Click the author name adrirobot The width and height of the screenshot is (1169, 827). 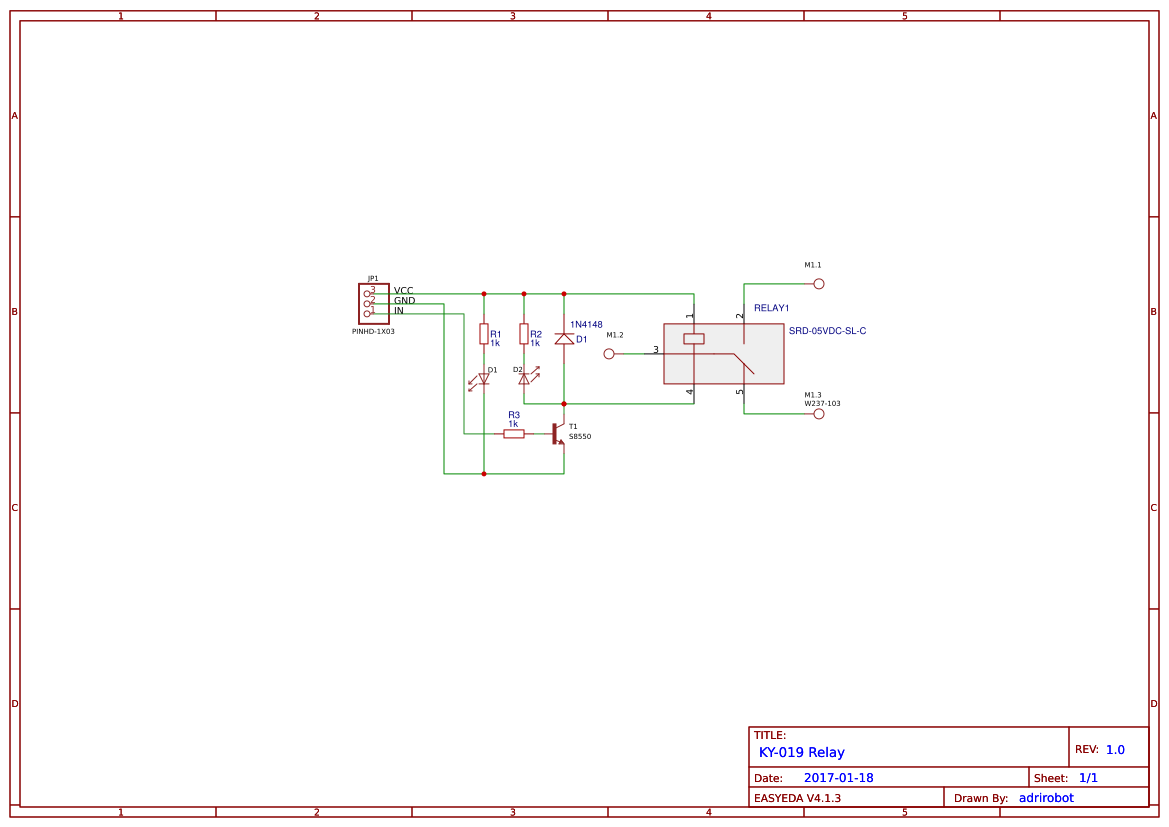[x=1047, y=798]
